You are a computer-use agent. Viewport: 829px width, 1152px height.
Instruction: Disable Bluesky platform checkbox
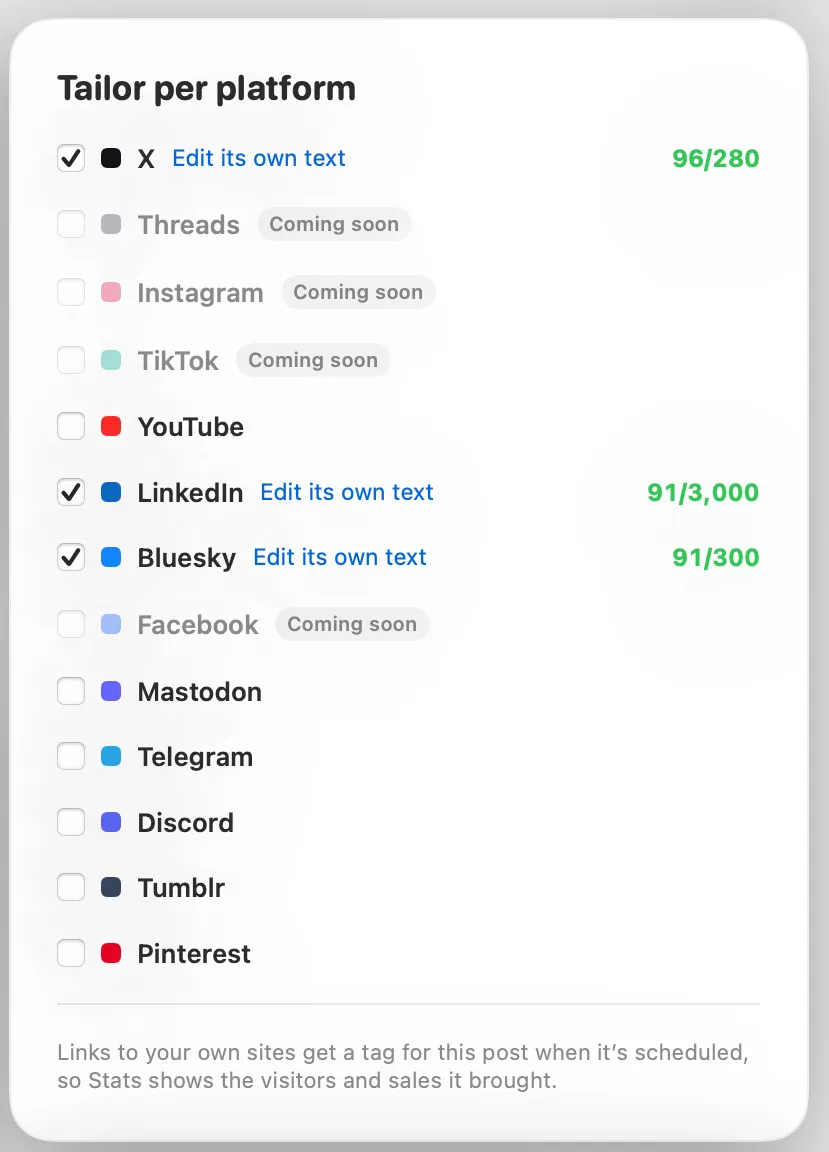tap(71, 557)
